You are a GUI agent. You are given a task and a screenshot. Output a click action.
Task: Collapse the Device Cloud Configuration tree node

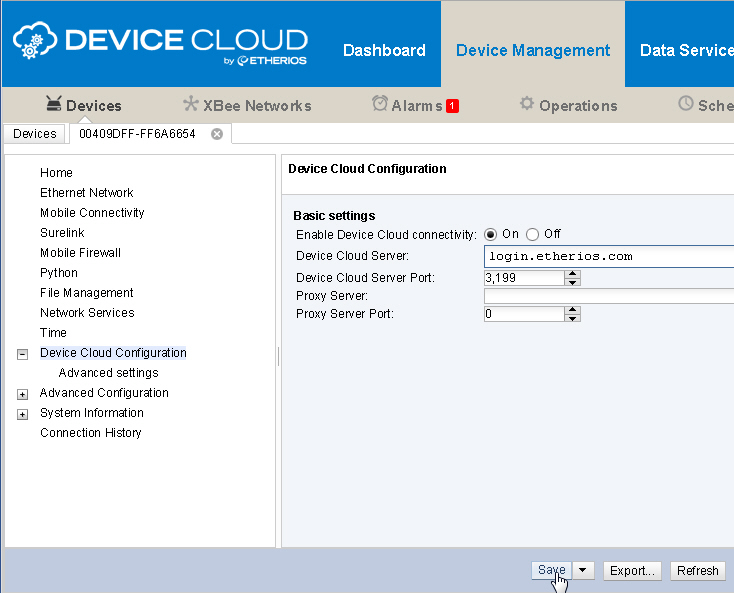(x=22, y=354)
